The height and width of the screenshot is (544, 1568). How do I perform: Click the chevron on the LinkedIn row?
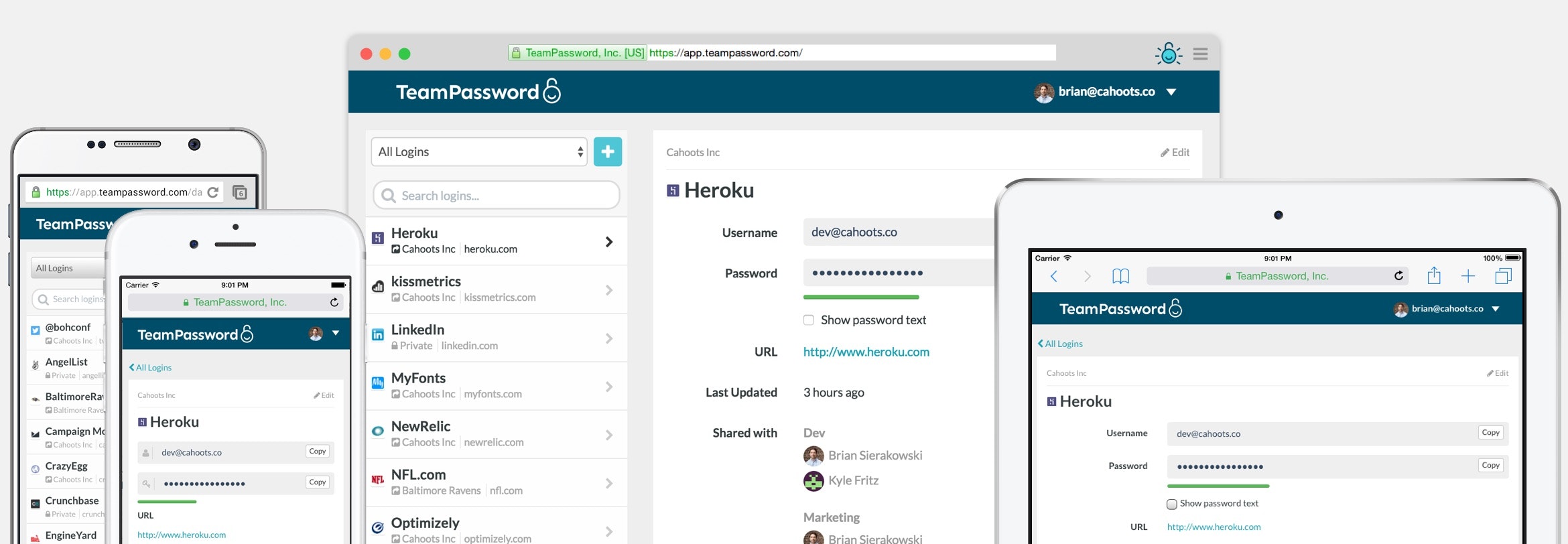pos(609,338)
